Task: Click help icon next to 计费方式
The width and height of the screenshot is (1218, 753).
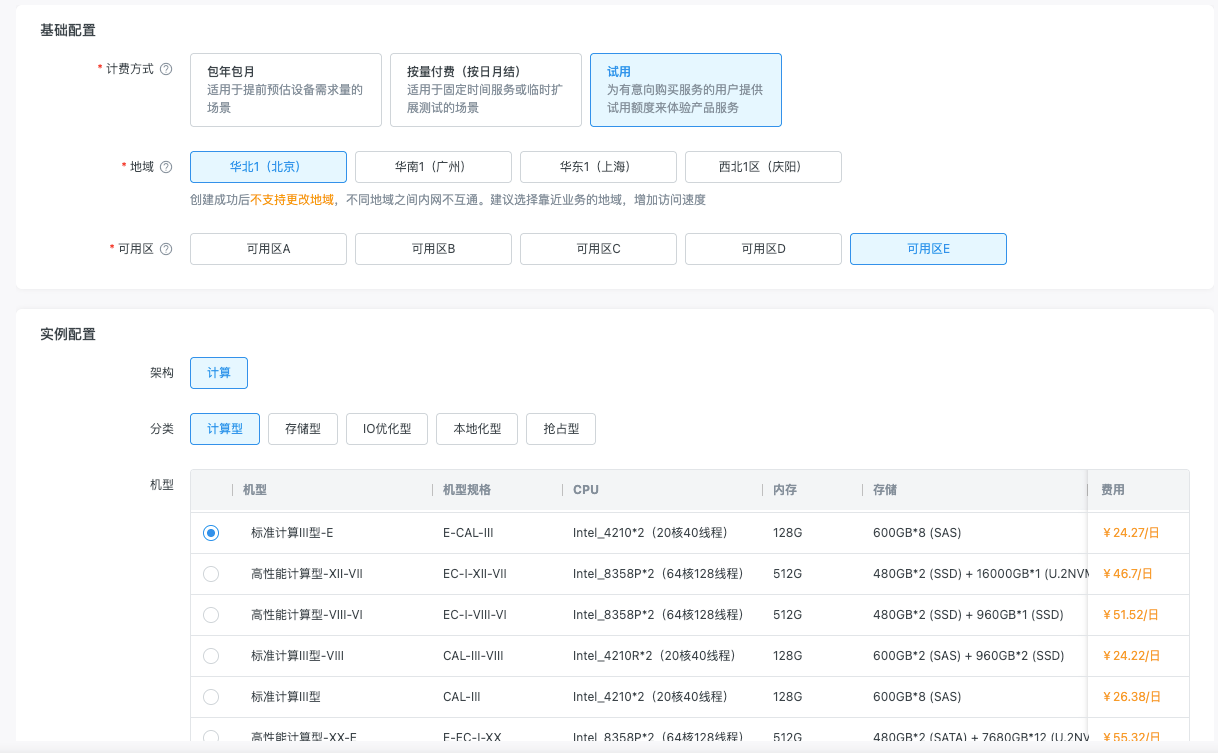Action: [166, 70]
